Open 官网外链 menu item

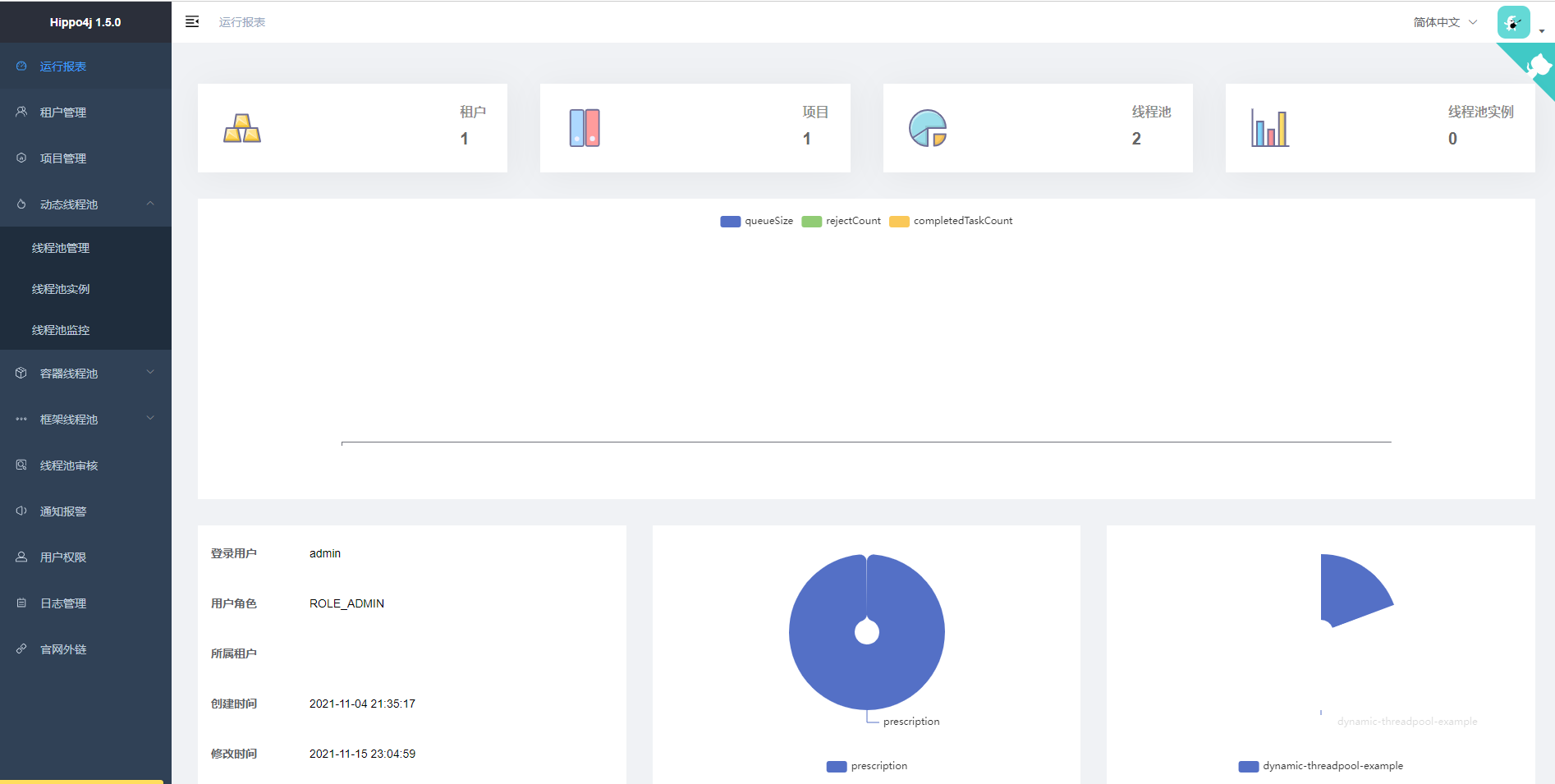click(85, 649)
